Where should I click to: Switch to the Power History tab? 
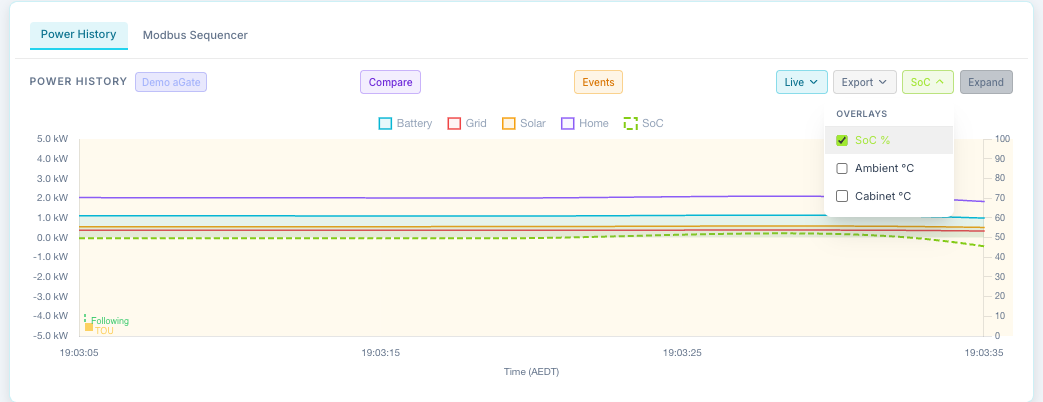pos(78,35)
